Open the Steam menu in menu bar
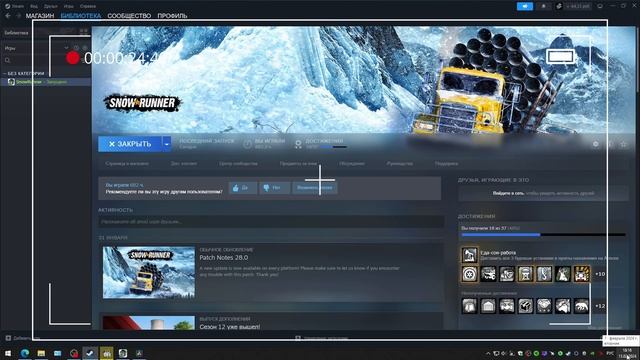 [x=14, y=6]
